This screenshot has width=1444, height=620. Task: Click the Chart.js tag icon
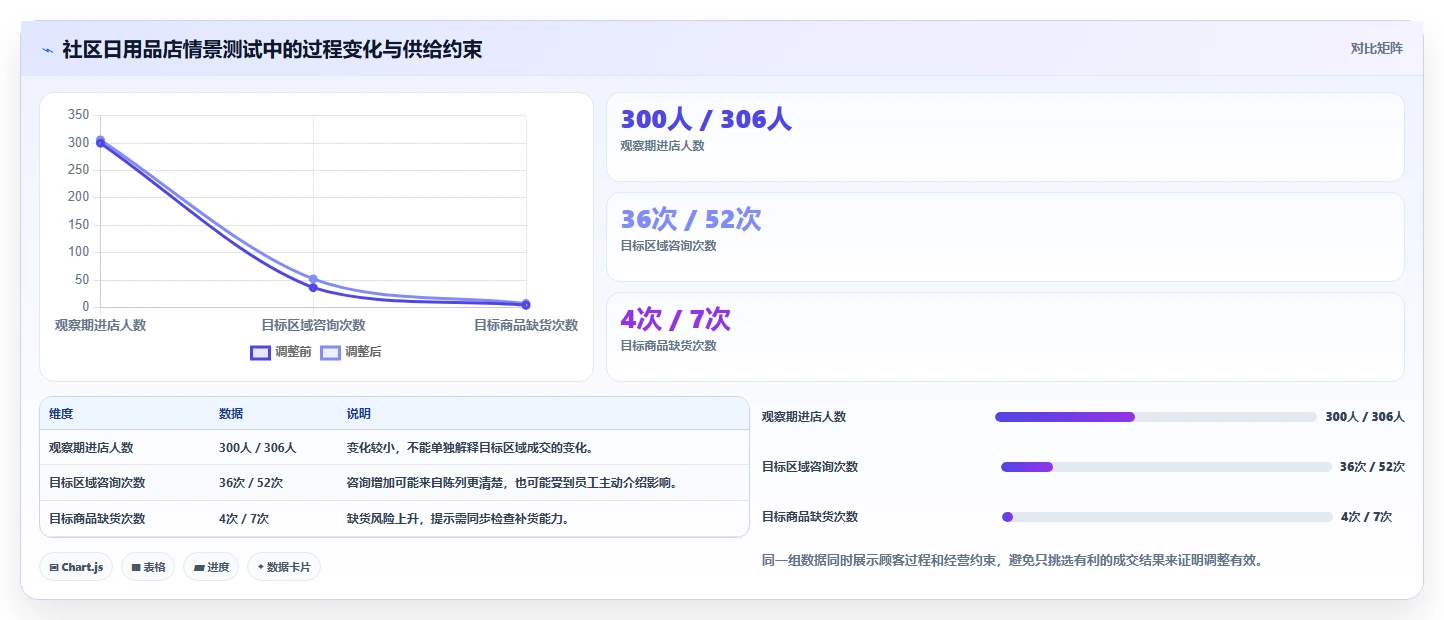[x=54, y=567]
